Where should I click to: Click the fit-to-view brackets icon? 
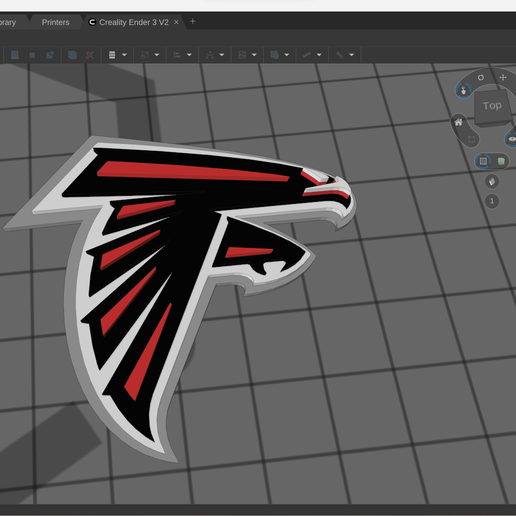pyautogui.click(x=471, y=139)
